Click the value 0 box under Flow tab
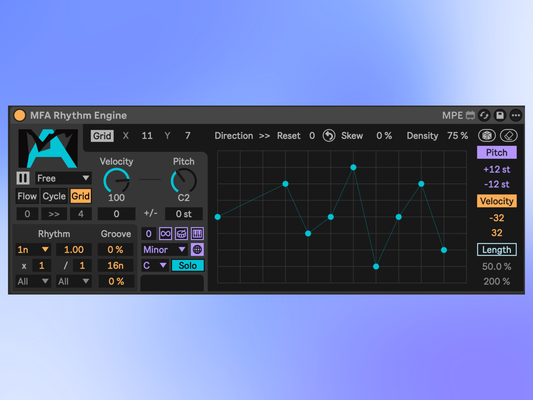This screenshot has height=400, width=533. click(27, 214)
